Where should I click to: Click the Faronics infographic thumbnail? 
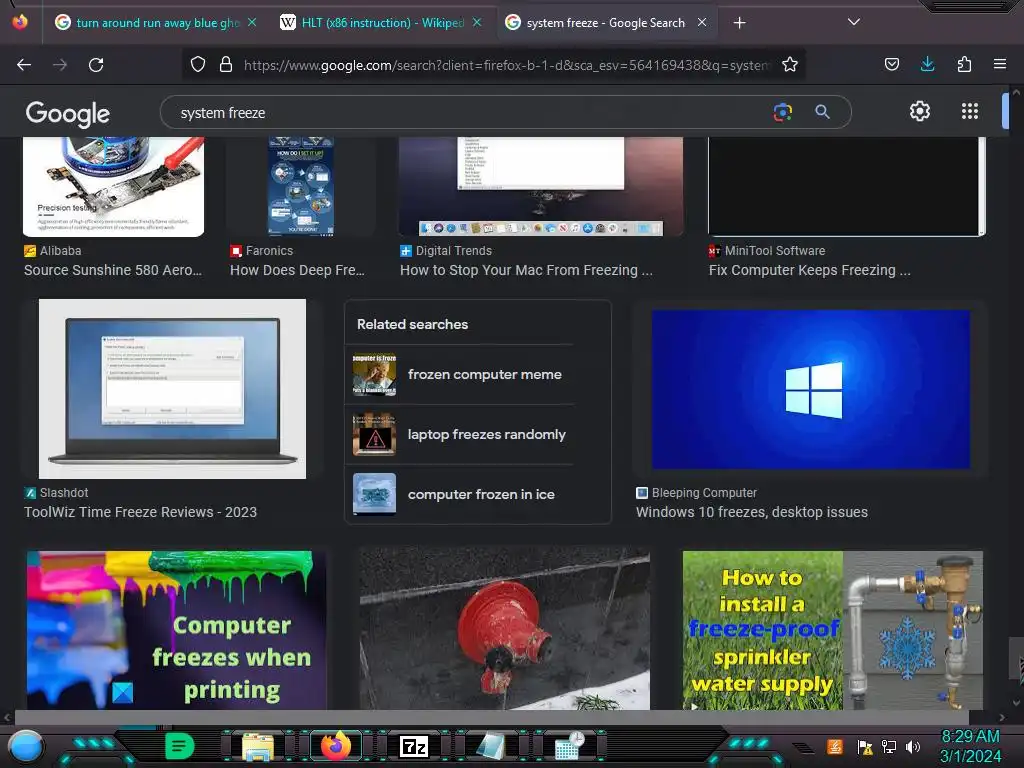pos(301,186)
